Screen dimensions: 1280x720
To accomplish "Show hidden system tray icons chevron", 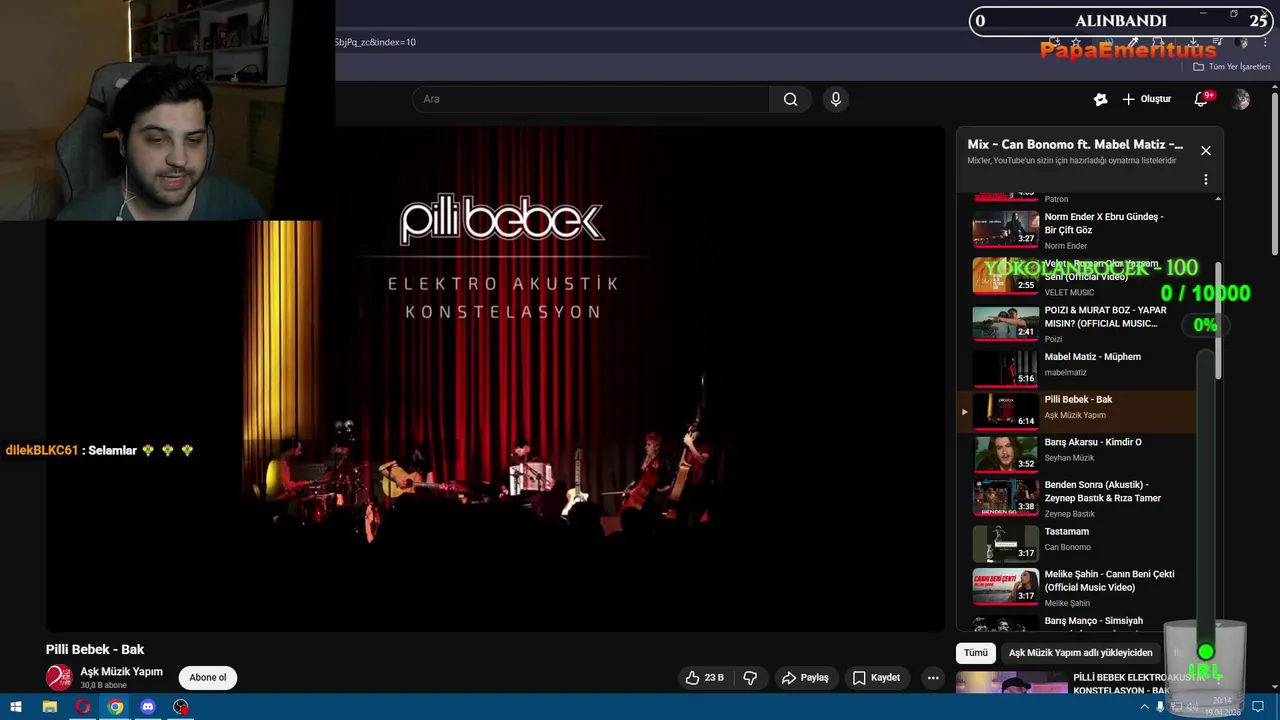I will [x=1144, y=707].
